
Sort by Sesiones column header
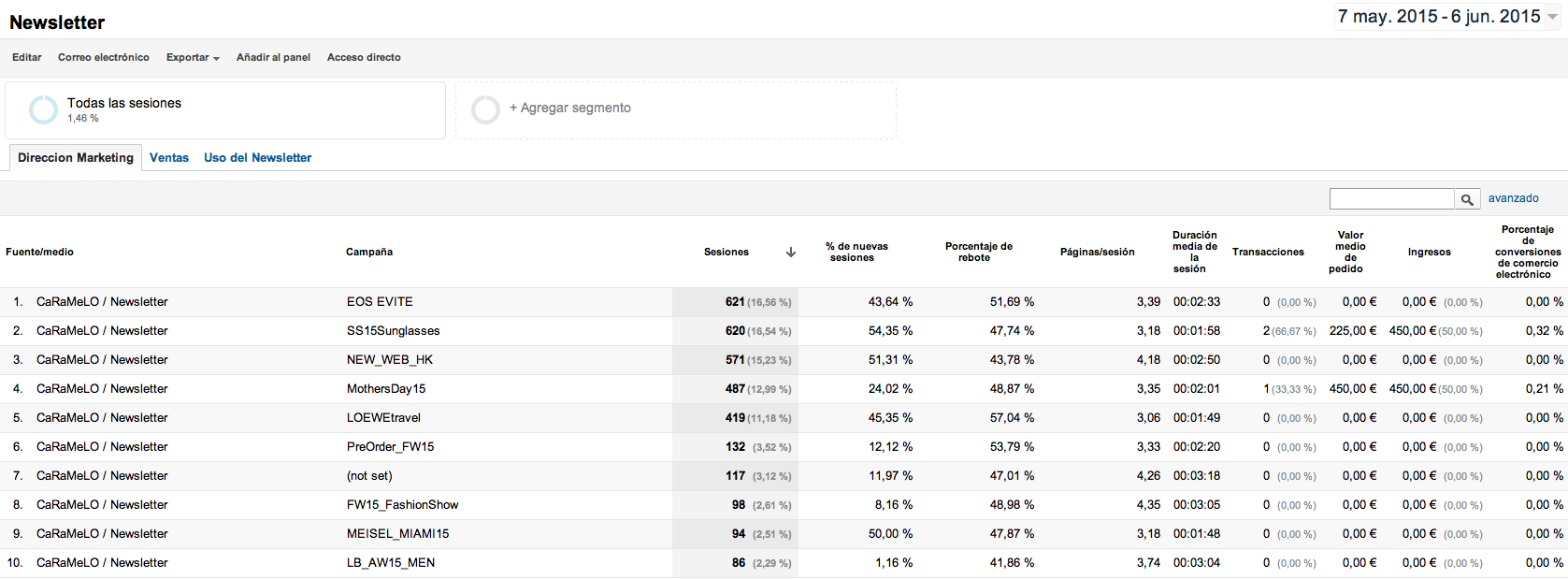(726, 253)
